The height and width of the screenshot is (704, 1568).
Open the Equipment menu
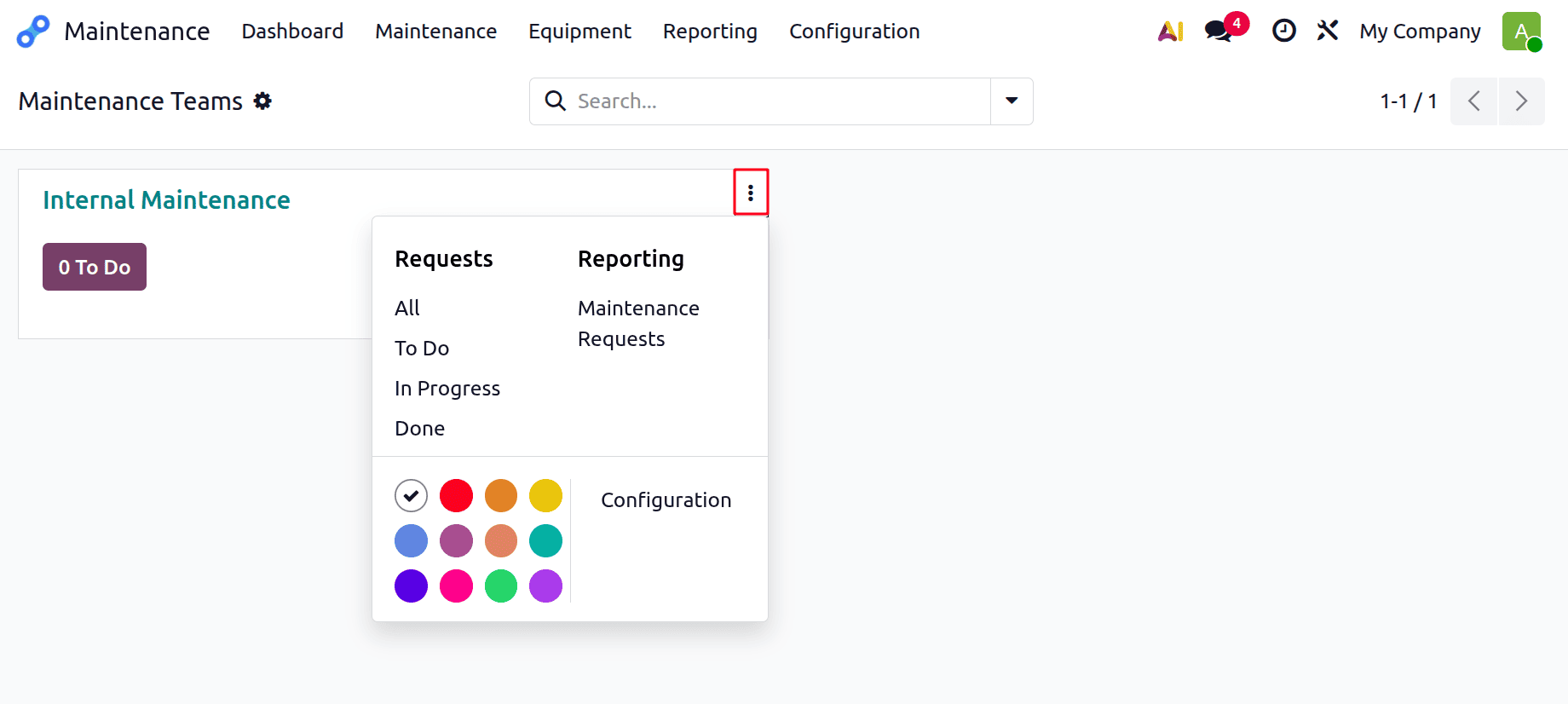(x=579, y=32)
